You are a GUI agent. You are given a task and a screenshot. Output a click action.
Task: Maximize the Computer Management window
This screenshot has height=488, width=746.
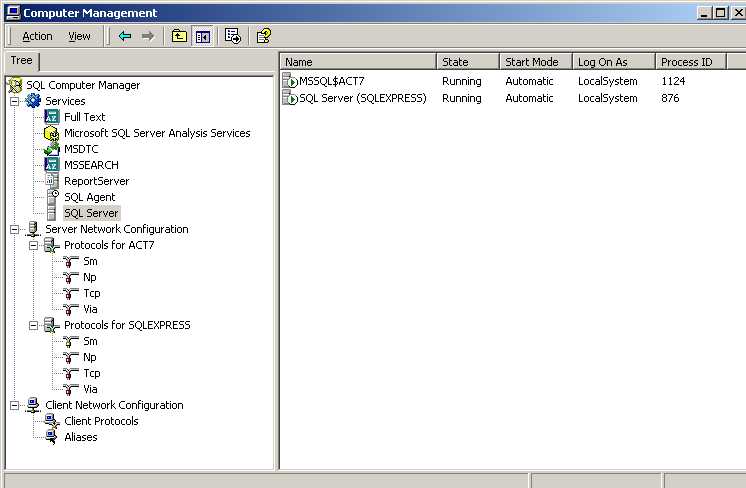720,13
